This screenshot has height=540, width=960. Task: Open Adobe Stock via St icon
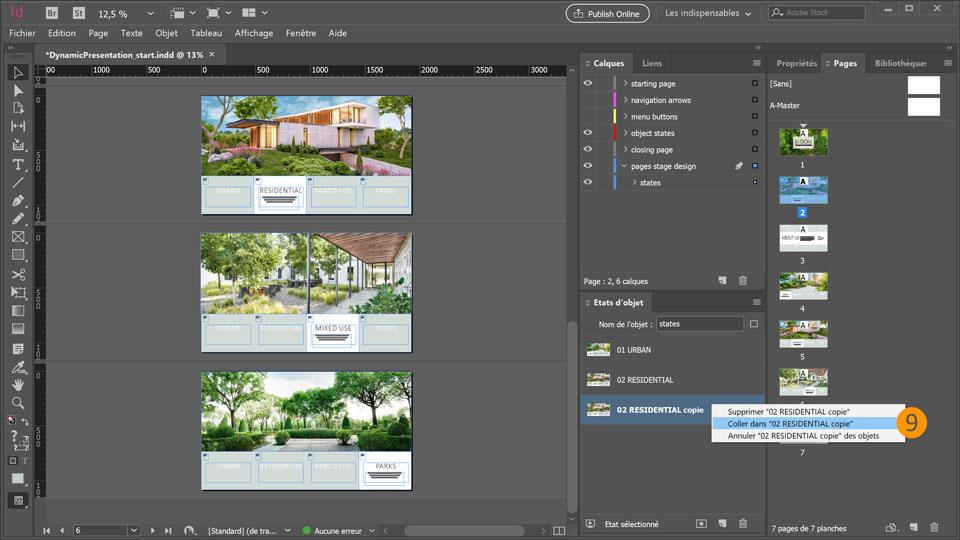click(78, 13)
